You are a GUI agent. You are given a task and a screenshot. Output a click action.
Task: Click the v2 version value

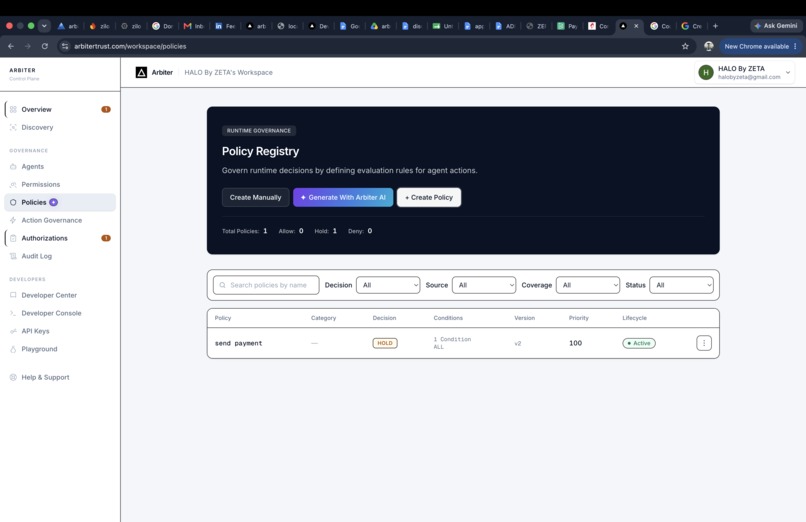pyautogui.click(x=518, y=343)
